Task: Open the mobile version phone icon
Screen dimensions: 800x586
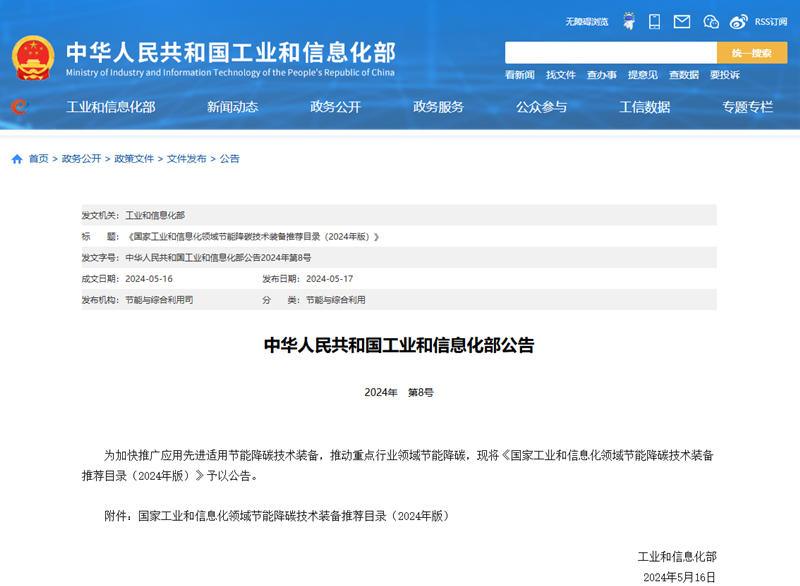Action: 654,21
